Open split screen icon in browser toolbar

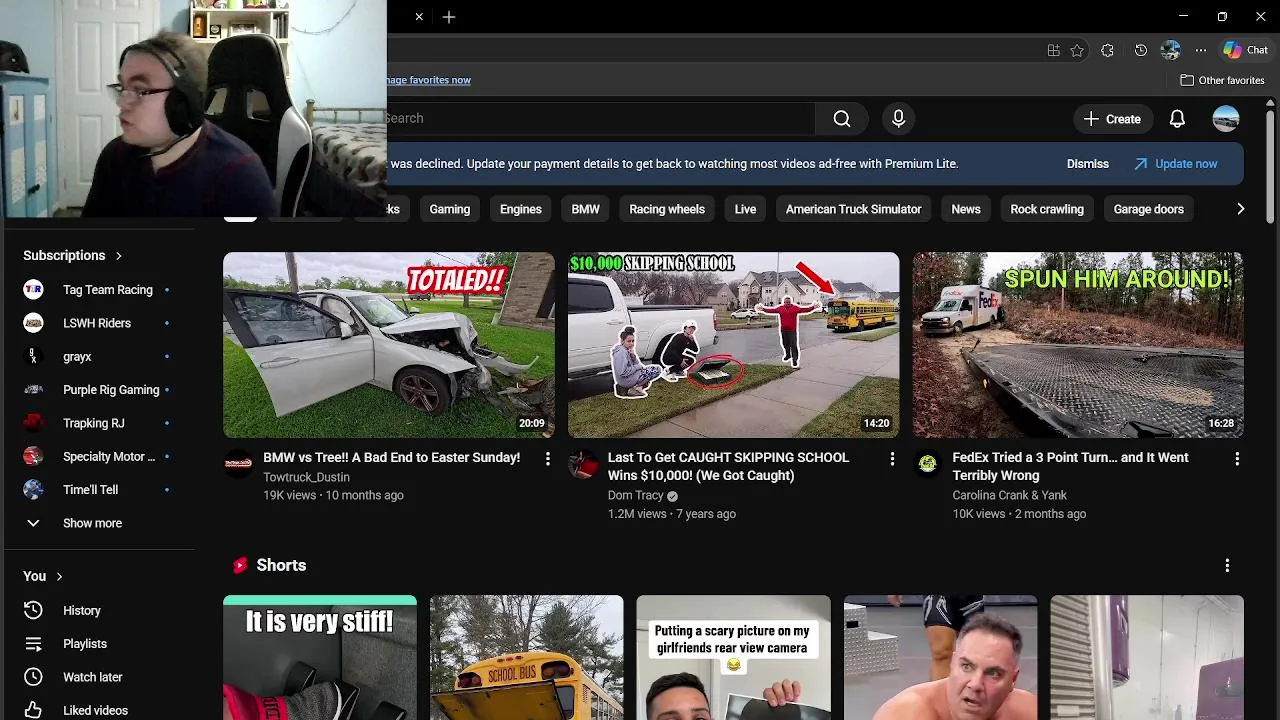click(x=1053, y=50)
